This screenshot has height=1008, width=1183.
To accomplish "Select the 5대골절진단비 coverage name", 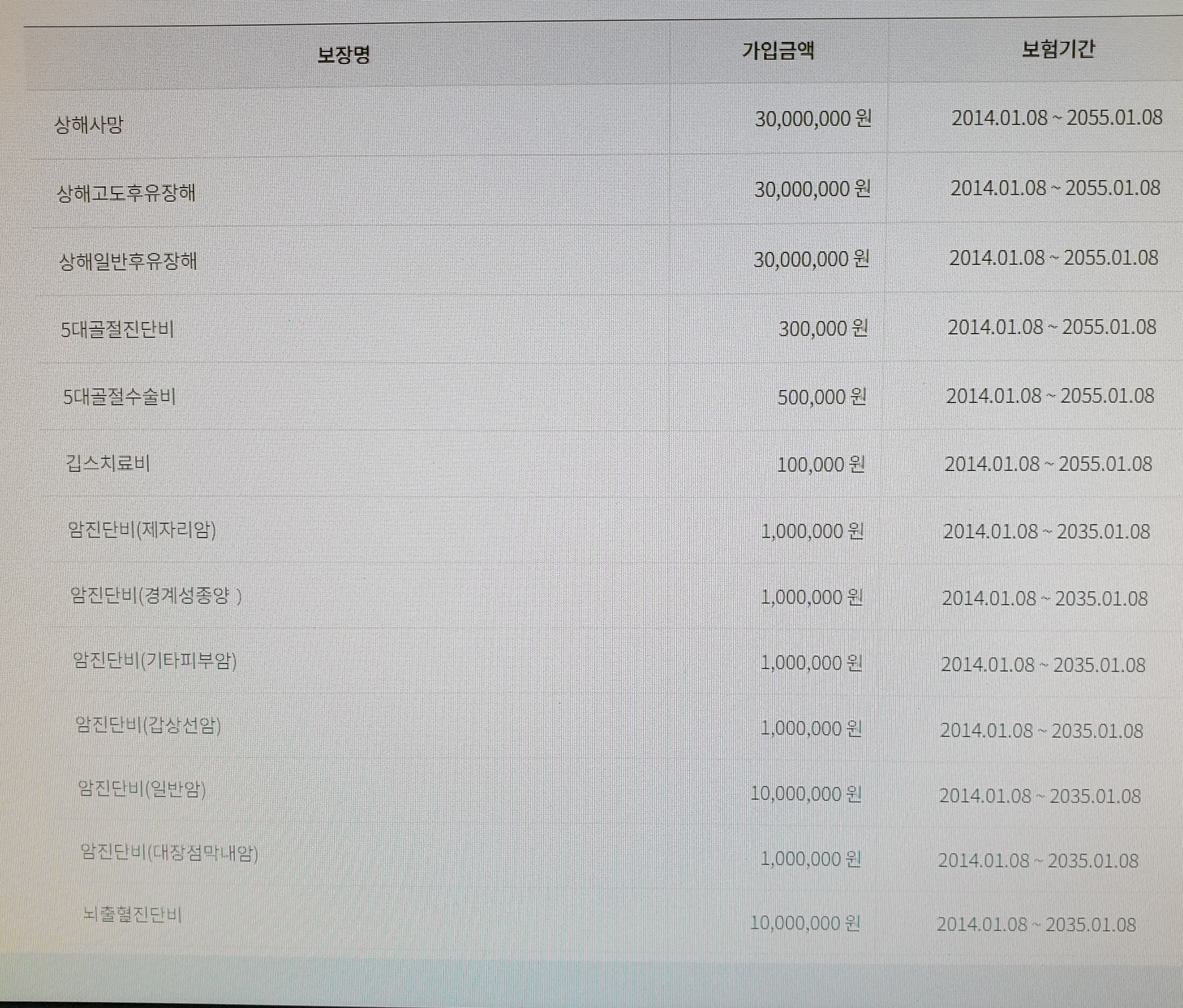I will [118, 329].
